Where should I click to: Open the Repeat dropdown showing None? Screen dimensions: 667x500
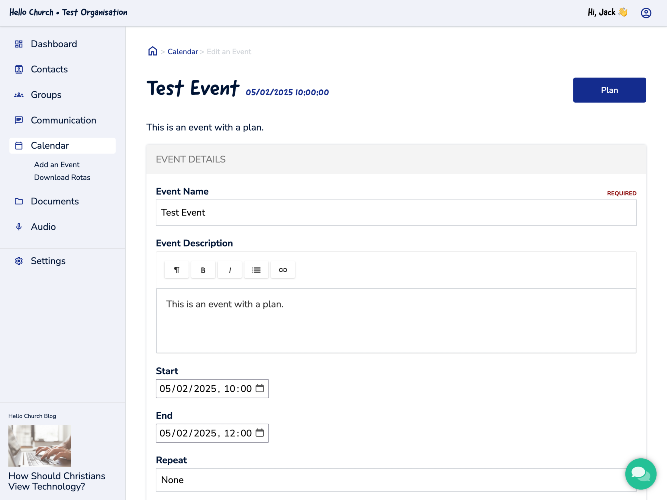(396, 480)
